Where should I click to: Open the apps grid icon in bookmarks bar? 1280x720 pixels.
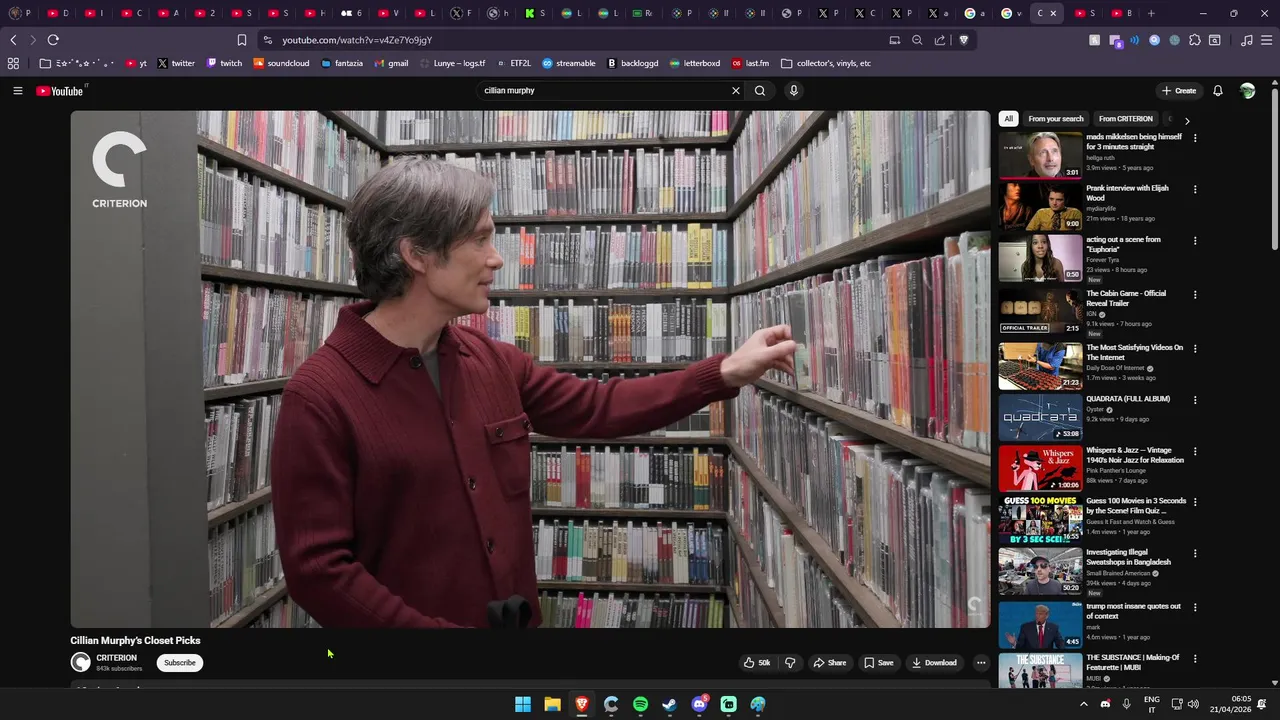13,63
